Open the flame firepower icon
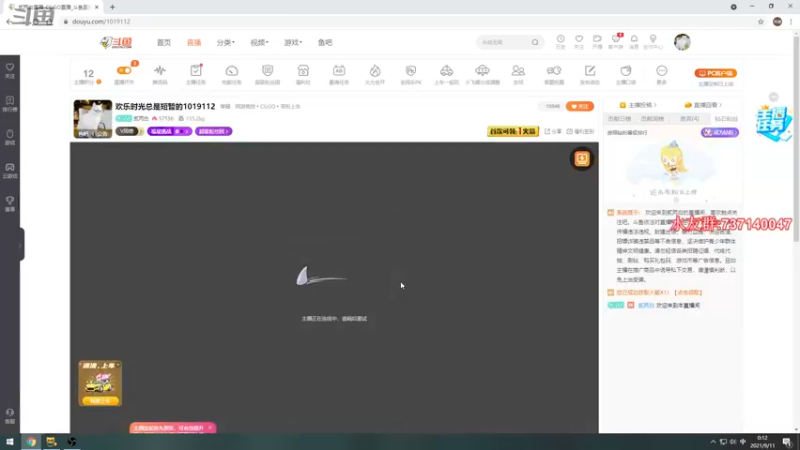Screen dimensions: 800x450 tap(375, 73)
